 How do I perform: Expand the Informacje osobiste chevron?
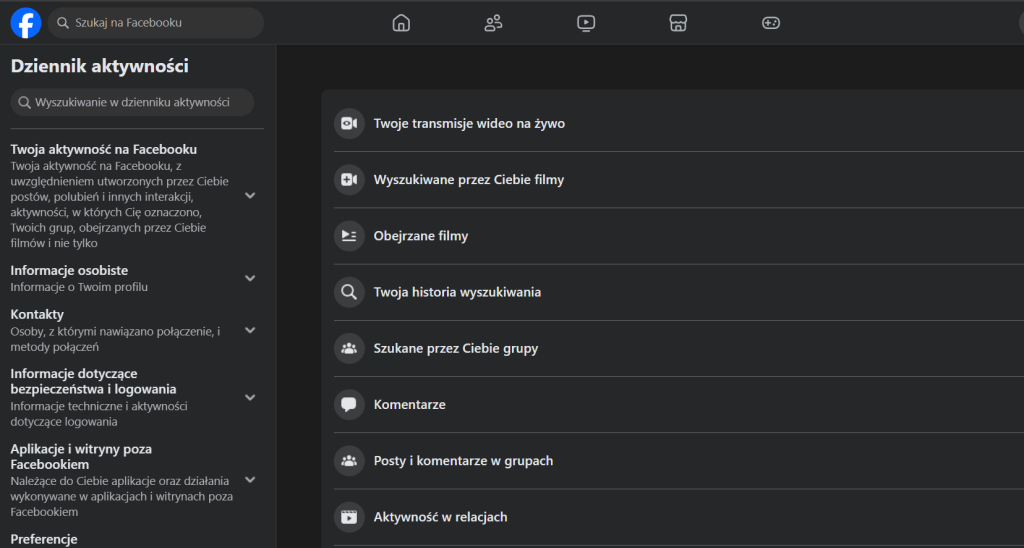tap(250, 278)
